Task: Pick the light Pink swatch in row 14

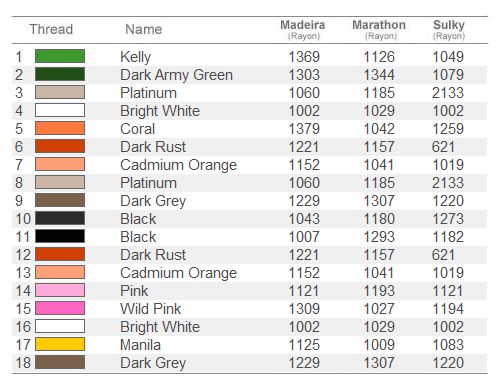Action: coord(60,290)
